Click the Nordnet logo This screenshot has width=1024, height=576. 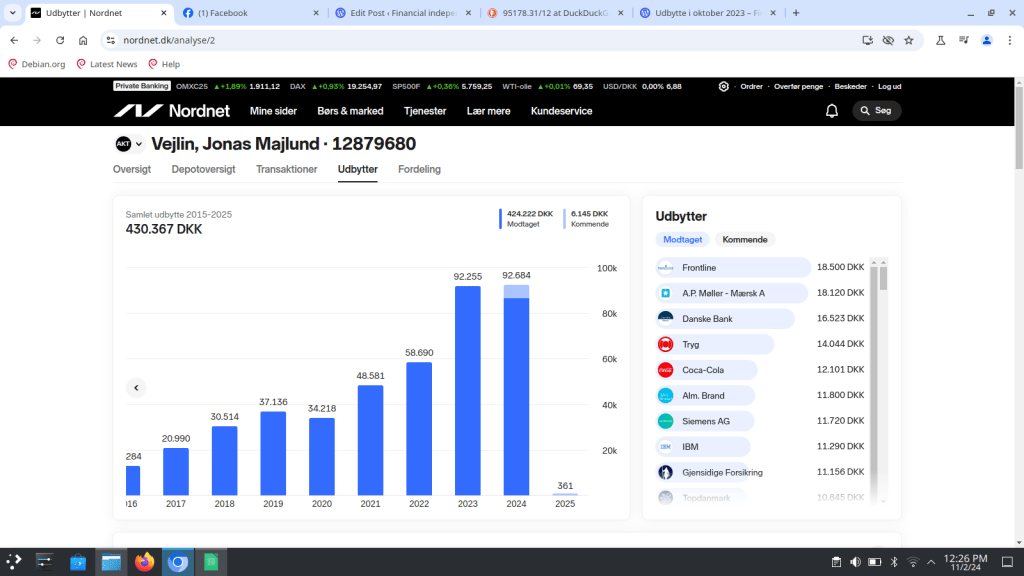click(171, 111)
